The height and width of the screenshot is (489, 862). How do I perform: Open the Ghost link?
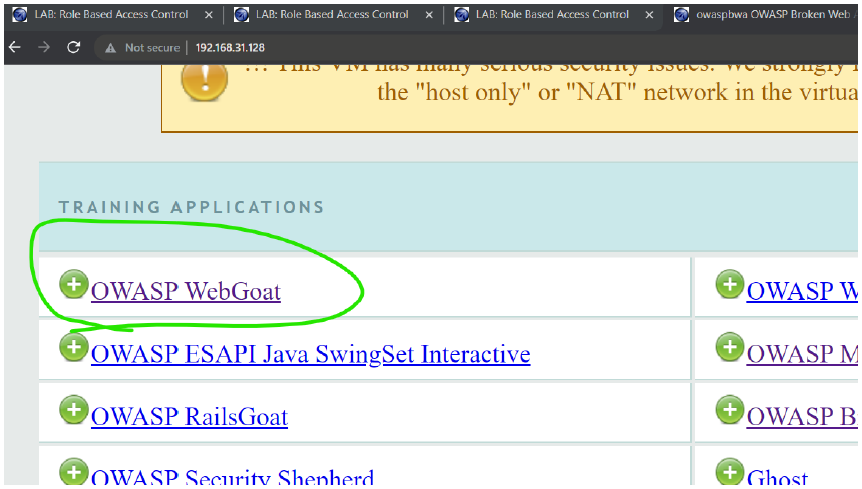tap(777, 476)
